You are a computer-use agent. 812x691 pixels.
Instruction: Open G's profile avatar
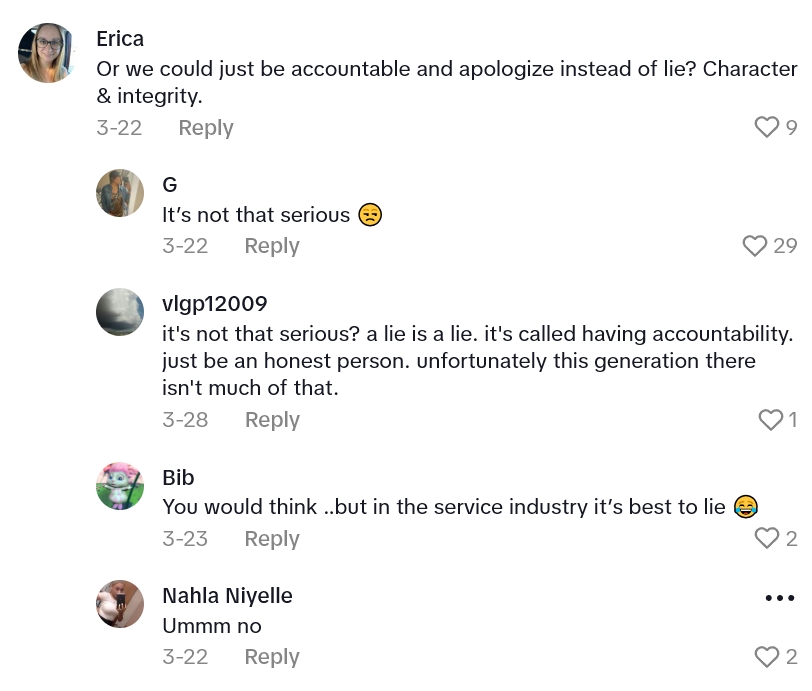pyautogui.click(x=120, y=193)
